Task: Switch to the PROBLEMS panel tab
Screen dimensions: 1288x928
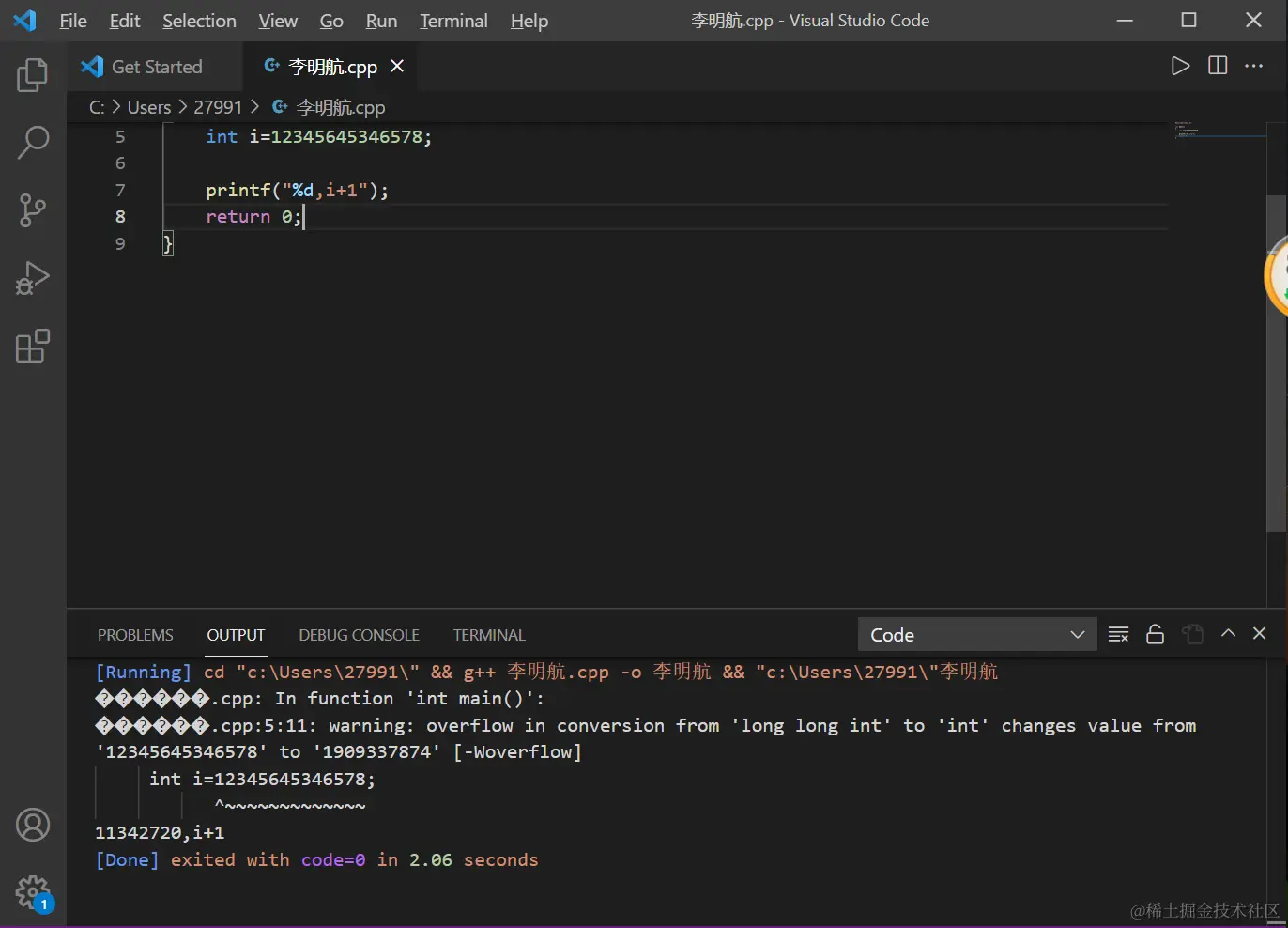Action: point(135,635)
